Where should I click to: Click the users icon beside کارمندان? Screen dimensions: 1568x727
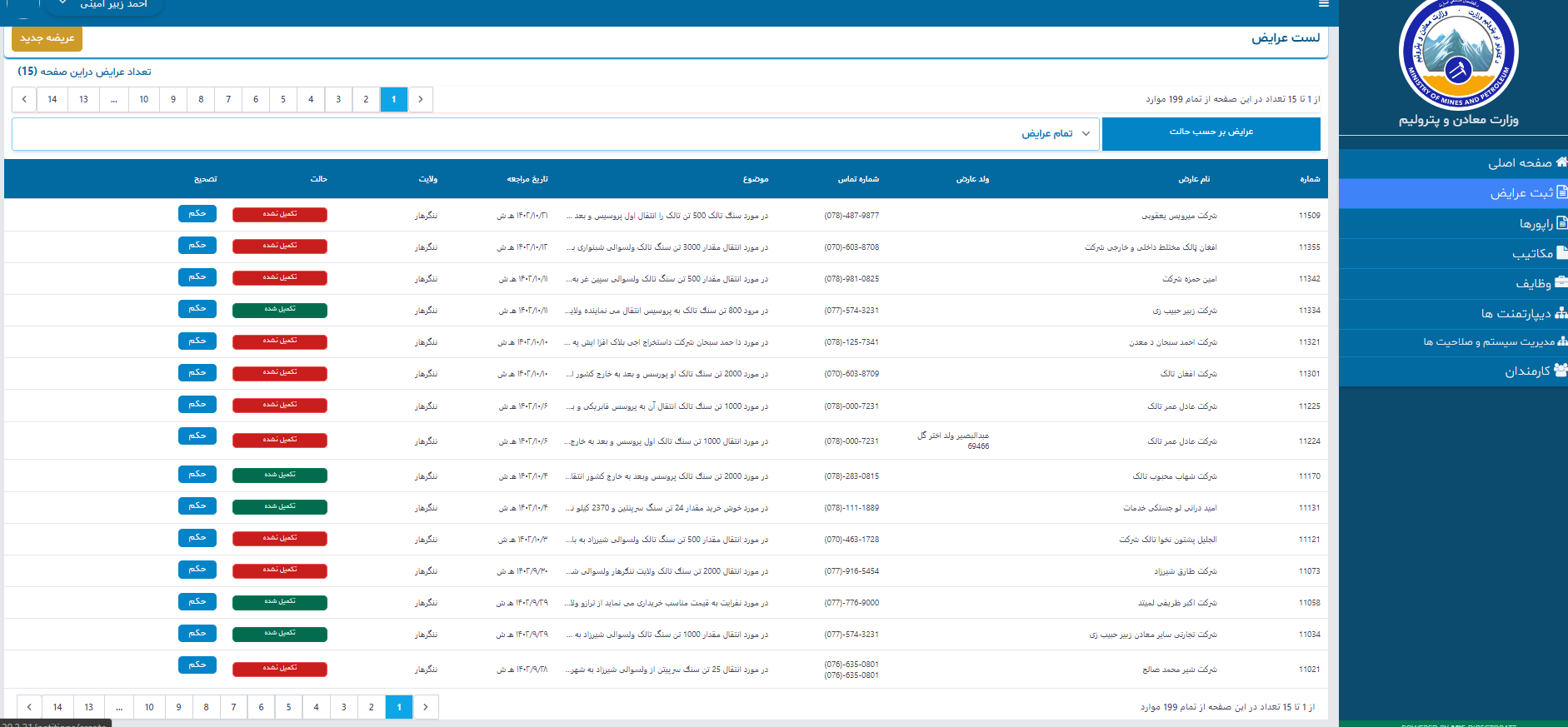pyautogui.click(x=1560, y=370)
